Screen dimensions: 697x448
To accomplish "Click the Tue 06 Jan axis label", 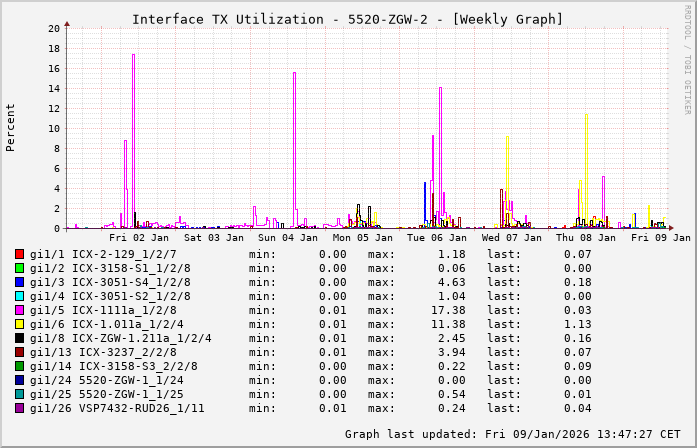I will (x=436, y=237).
